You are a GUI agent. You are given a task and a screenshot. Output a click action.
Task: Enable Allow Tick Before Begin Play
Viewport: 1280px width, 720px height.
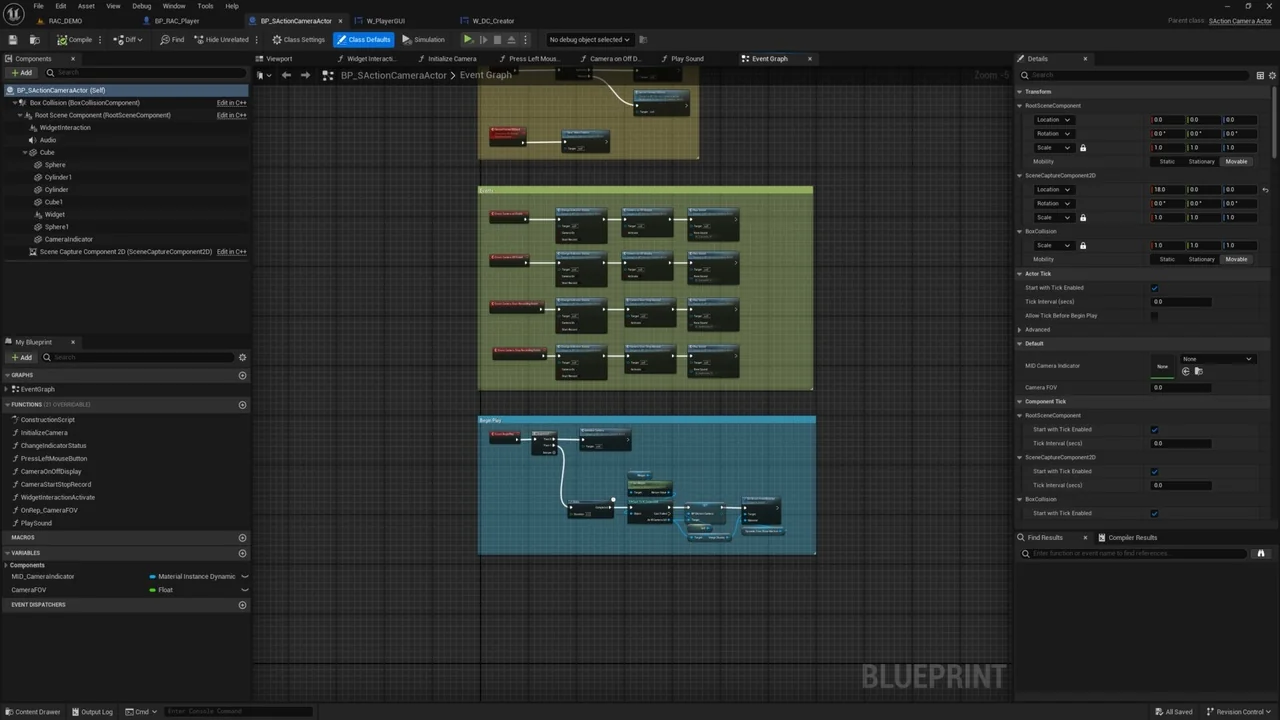pos(1154,316)
